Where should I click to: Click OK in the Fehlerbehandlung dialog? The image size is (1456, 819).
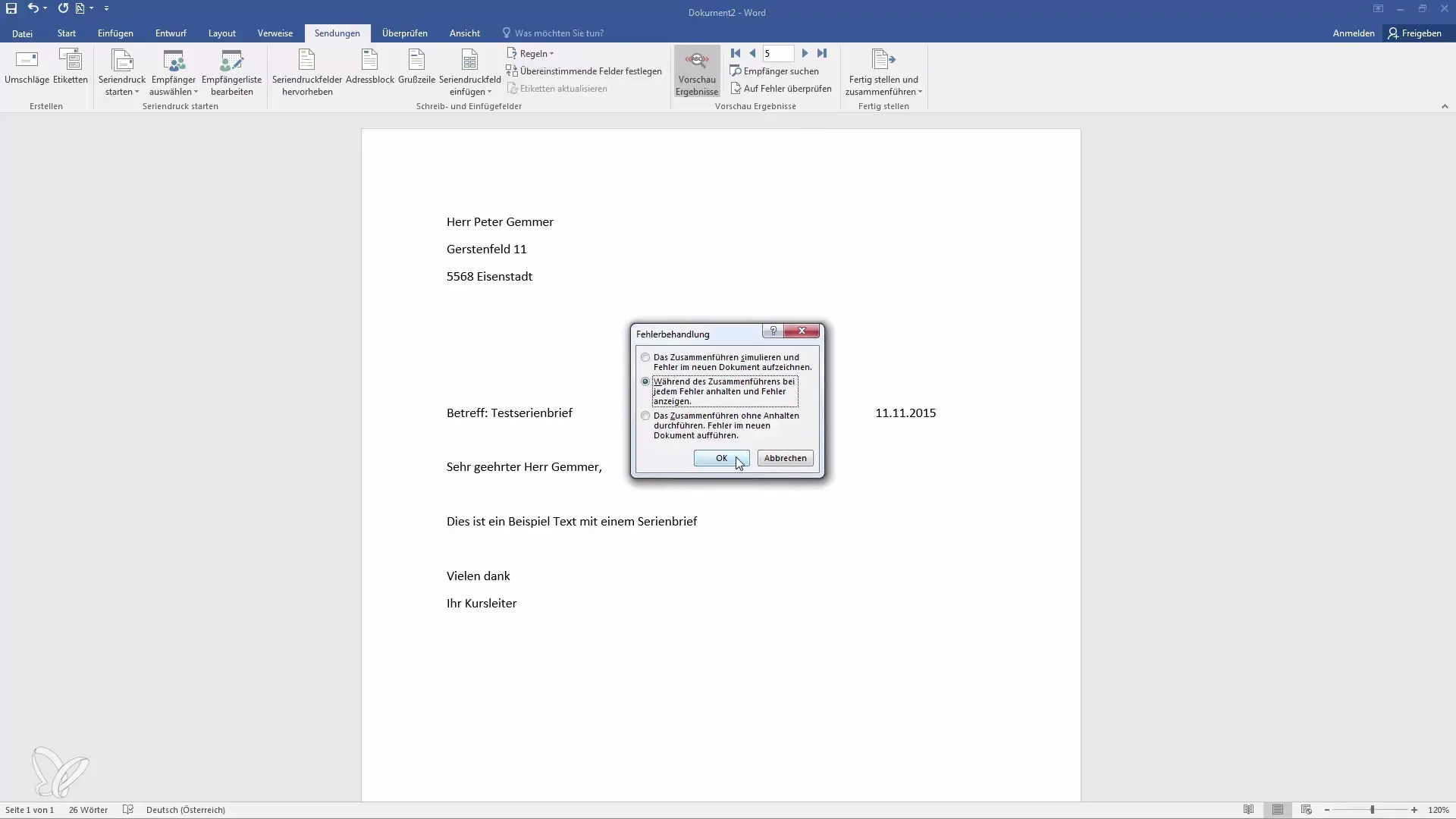click(x=721, y=458)
